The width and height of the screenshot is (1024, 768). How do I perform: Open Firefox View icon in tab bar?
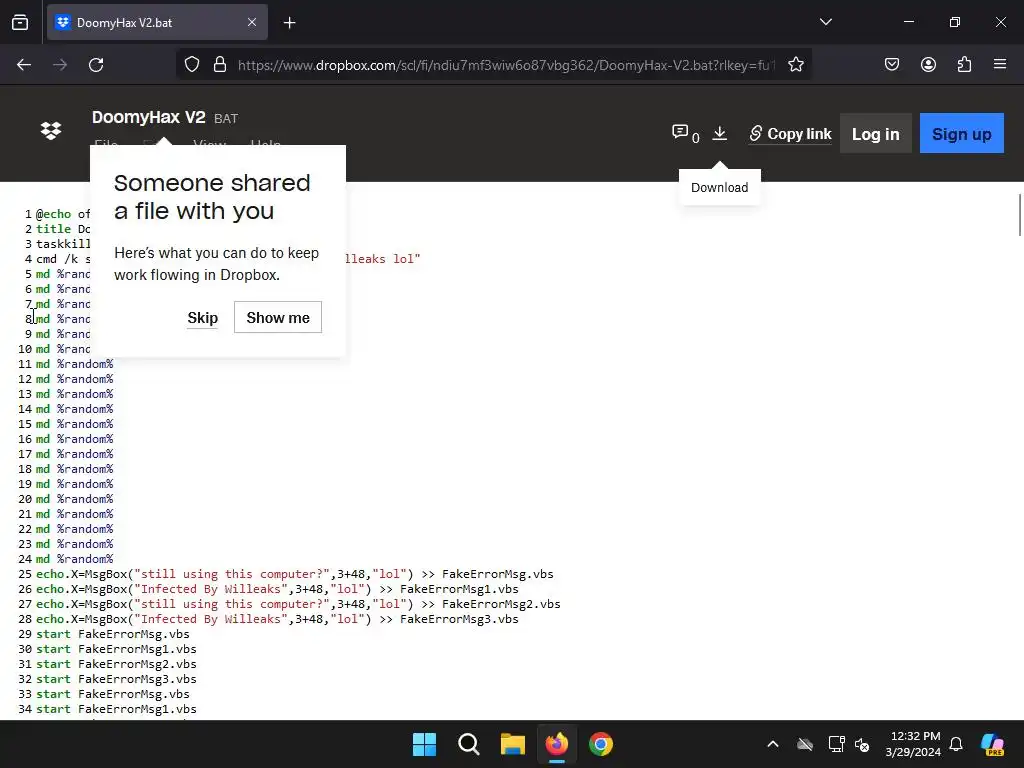pos(20,22)
